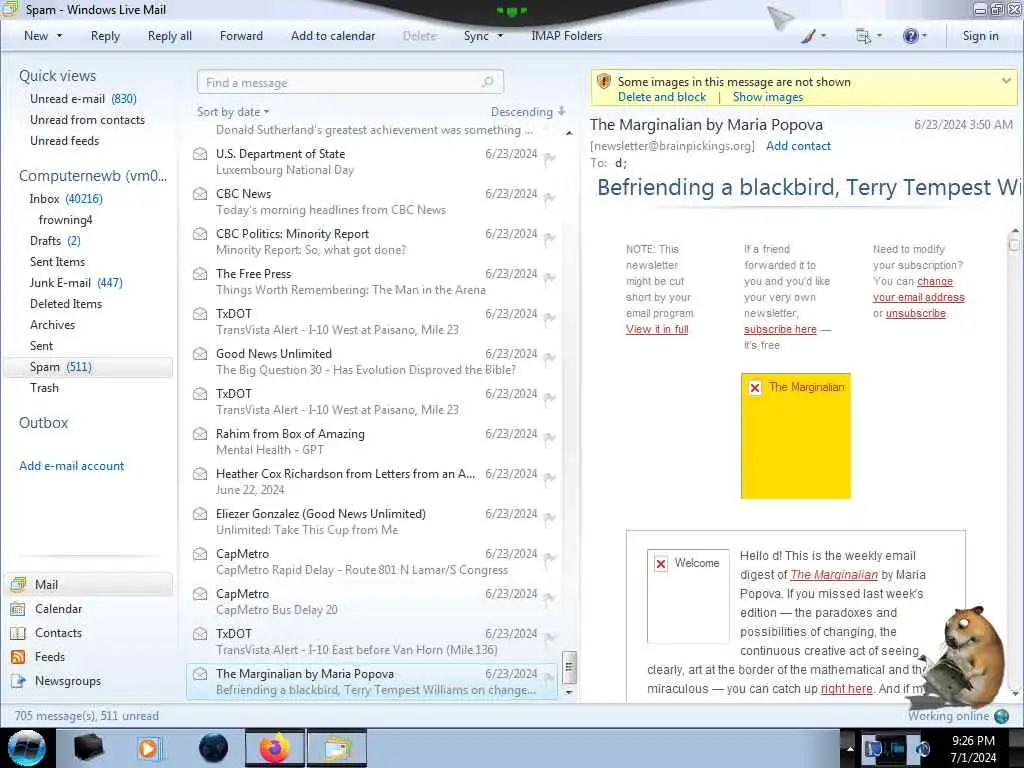The height and width of the screenshot is (768, 1024).
Task: Flag the U.S. Department of State message
Action: pos(550,159)
